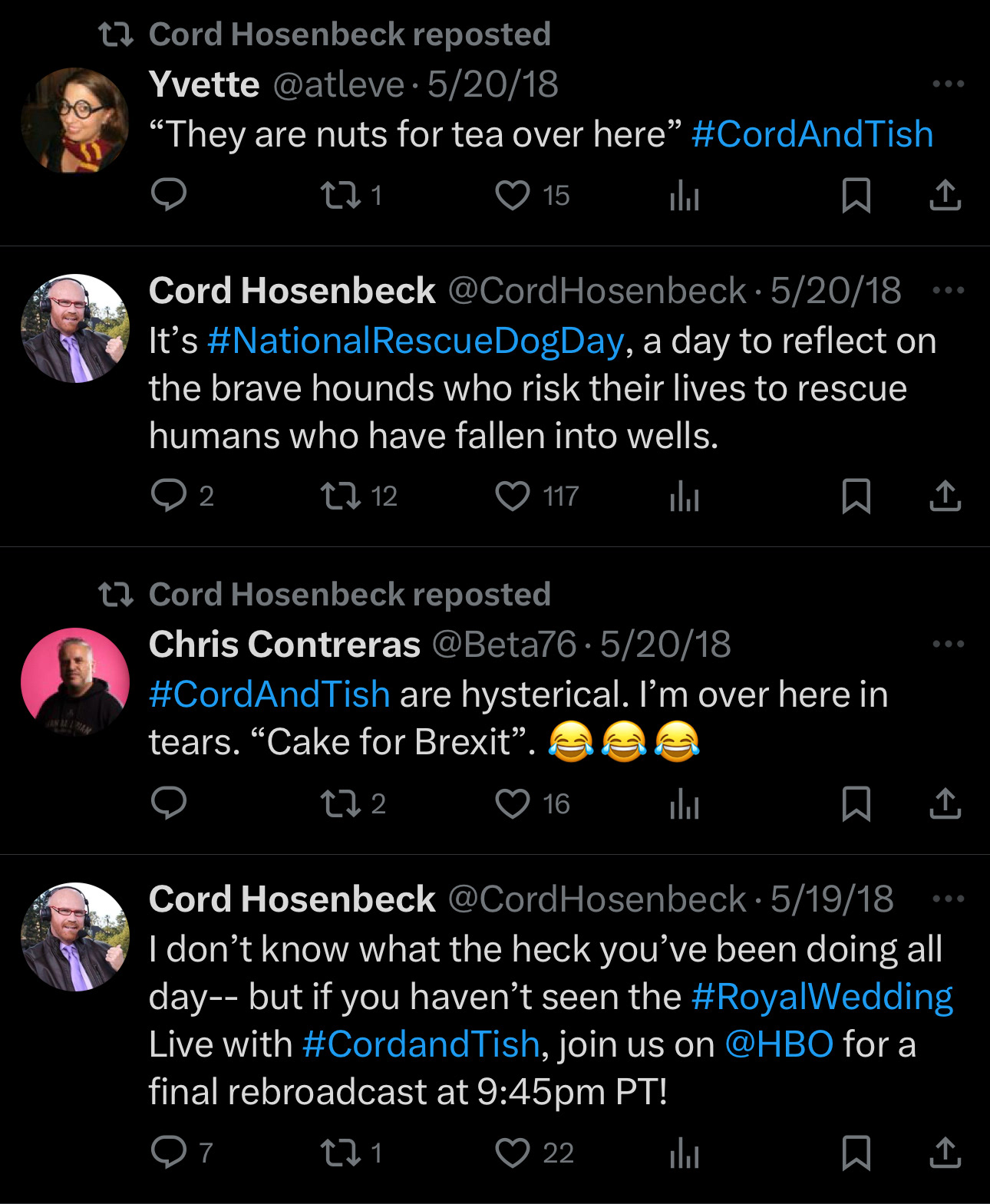This screenshot has height=1204, width=990.
Task: Like Chris Contreras's hysterical tweet
Action: pos(513,803)
